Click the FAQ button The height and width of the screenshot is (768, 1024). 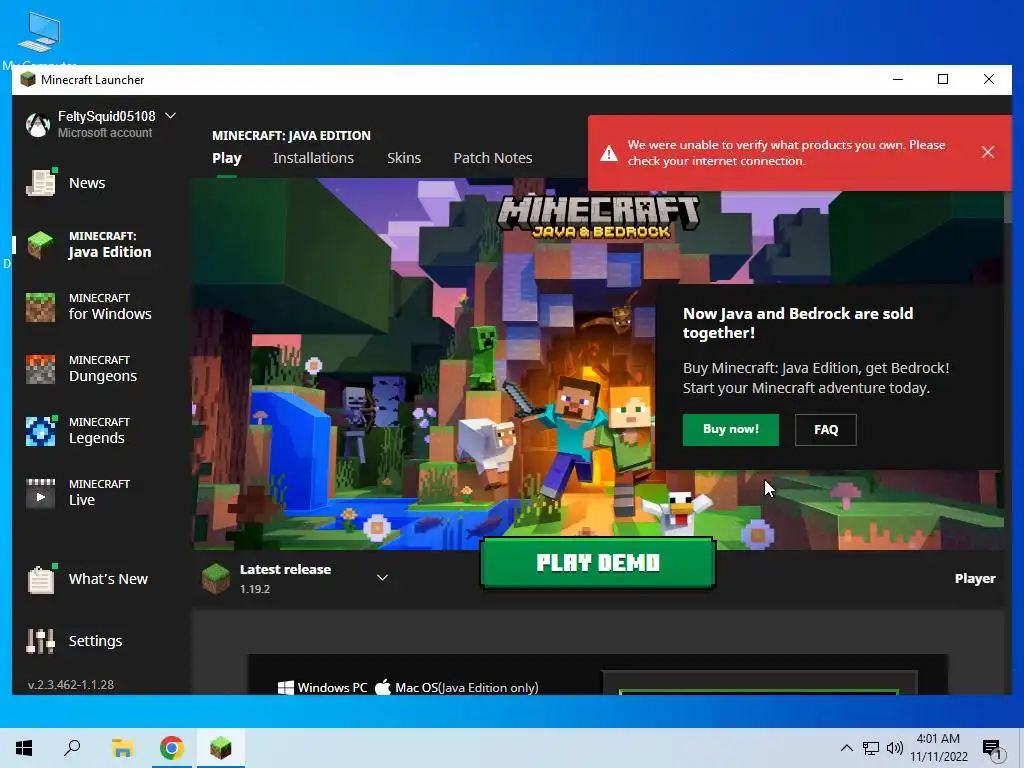click(825, 429)
